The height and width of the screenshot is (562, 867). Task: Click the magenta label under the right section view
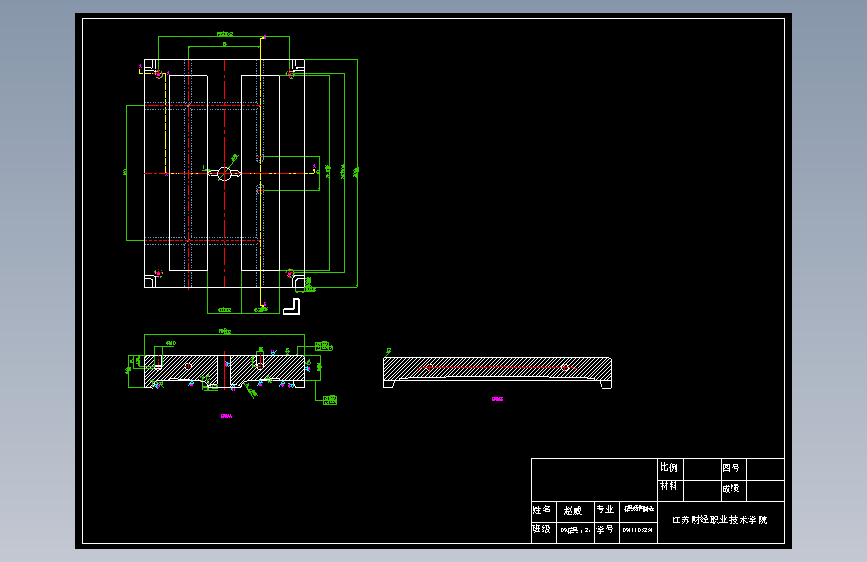coord(497,399)
